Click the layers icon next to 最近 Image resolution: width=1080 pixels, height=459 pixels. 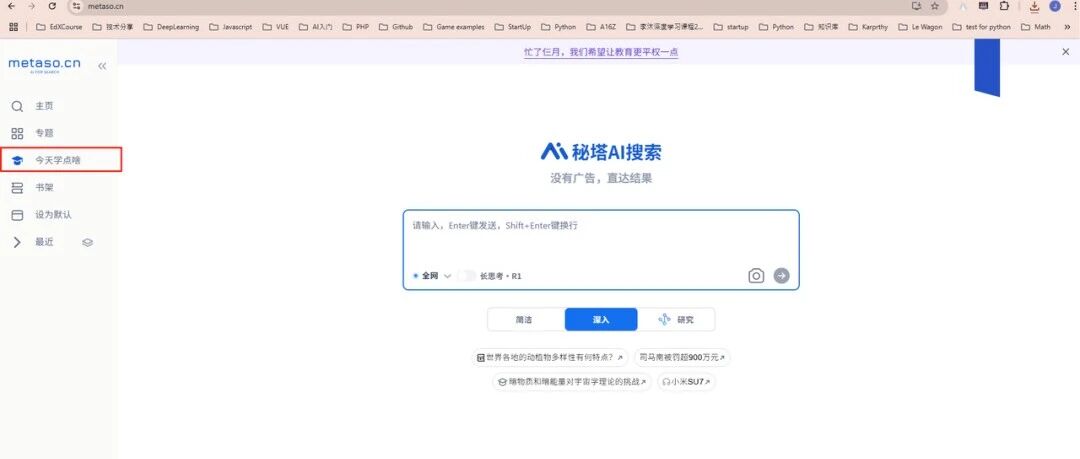click(87, 243)
